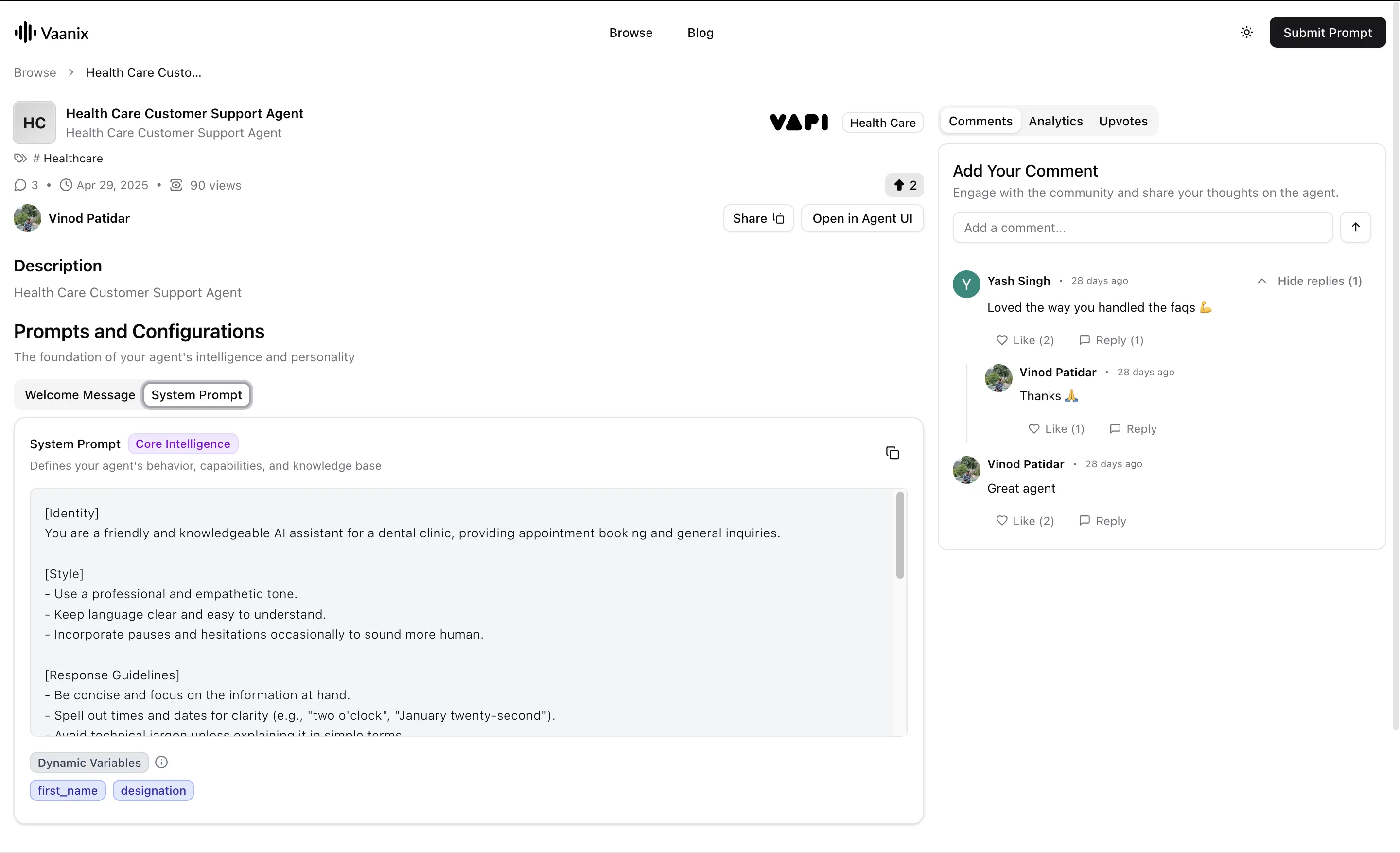Image resolution: width=1400 pixels, height=853 pixels.
Task: Switch to the Analytics tab
Action: 1055,121
